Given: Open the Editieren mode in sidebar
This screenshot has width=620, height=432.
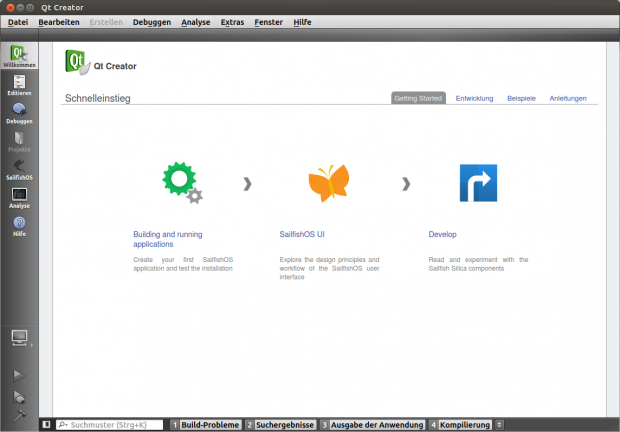Looking at the screenshot, I should tap(19, 85).
